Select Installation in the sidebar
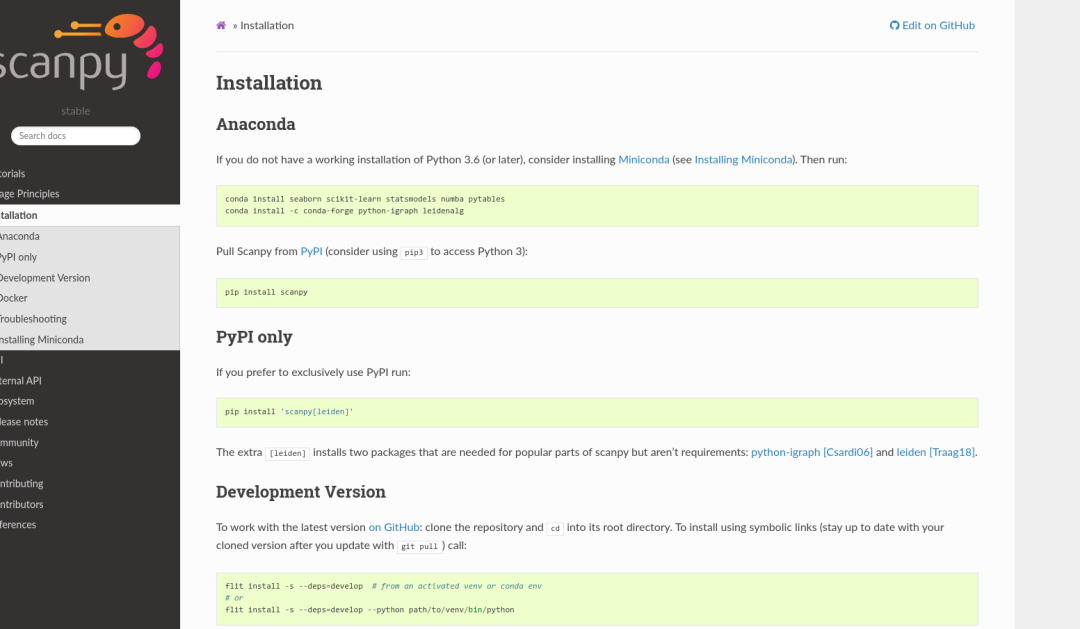The width and height of the screenshot is (1080, 629). pyautogui.click(x=90, y=215)
